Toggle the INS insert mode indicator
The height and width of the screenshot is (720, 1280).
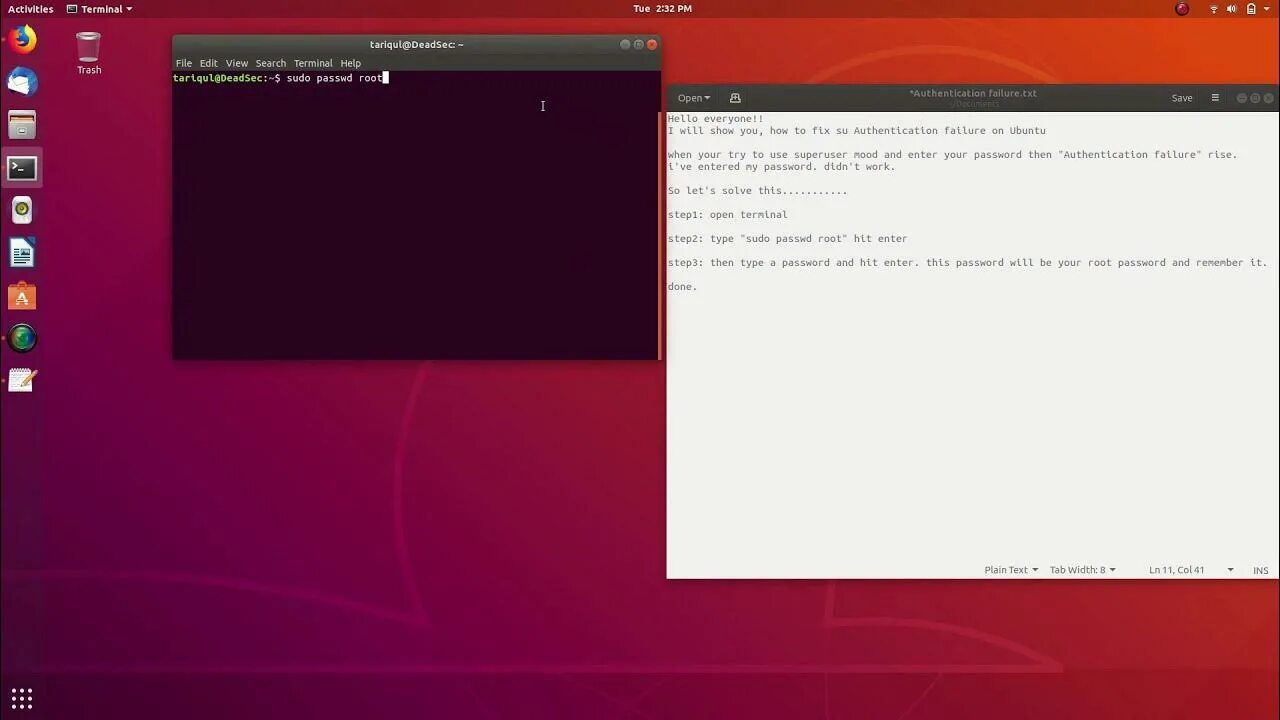1261,570
